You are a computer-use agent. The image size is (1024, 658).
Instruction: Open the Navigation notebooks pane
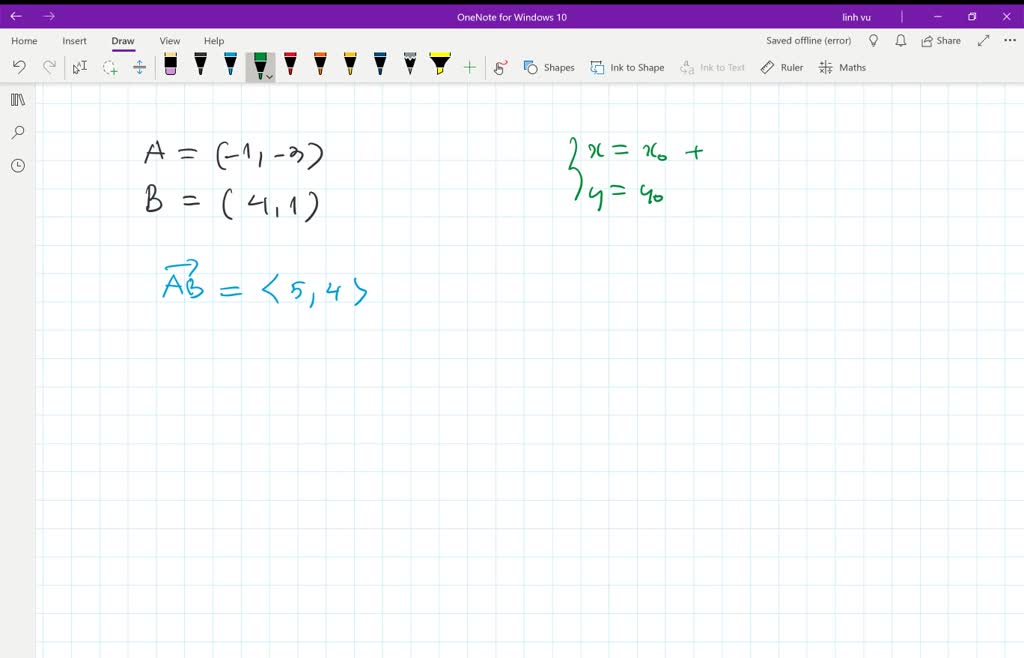click(17, 99)
